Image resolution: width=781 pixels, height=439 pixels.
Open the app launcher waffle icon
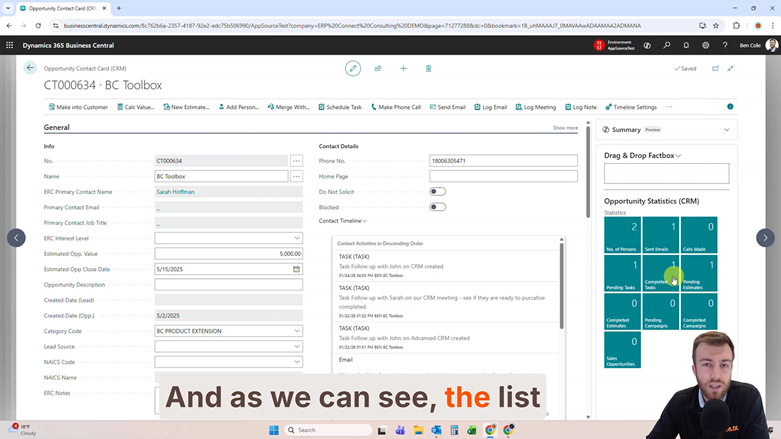point(9,45)
